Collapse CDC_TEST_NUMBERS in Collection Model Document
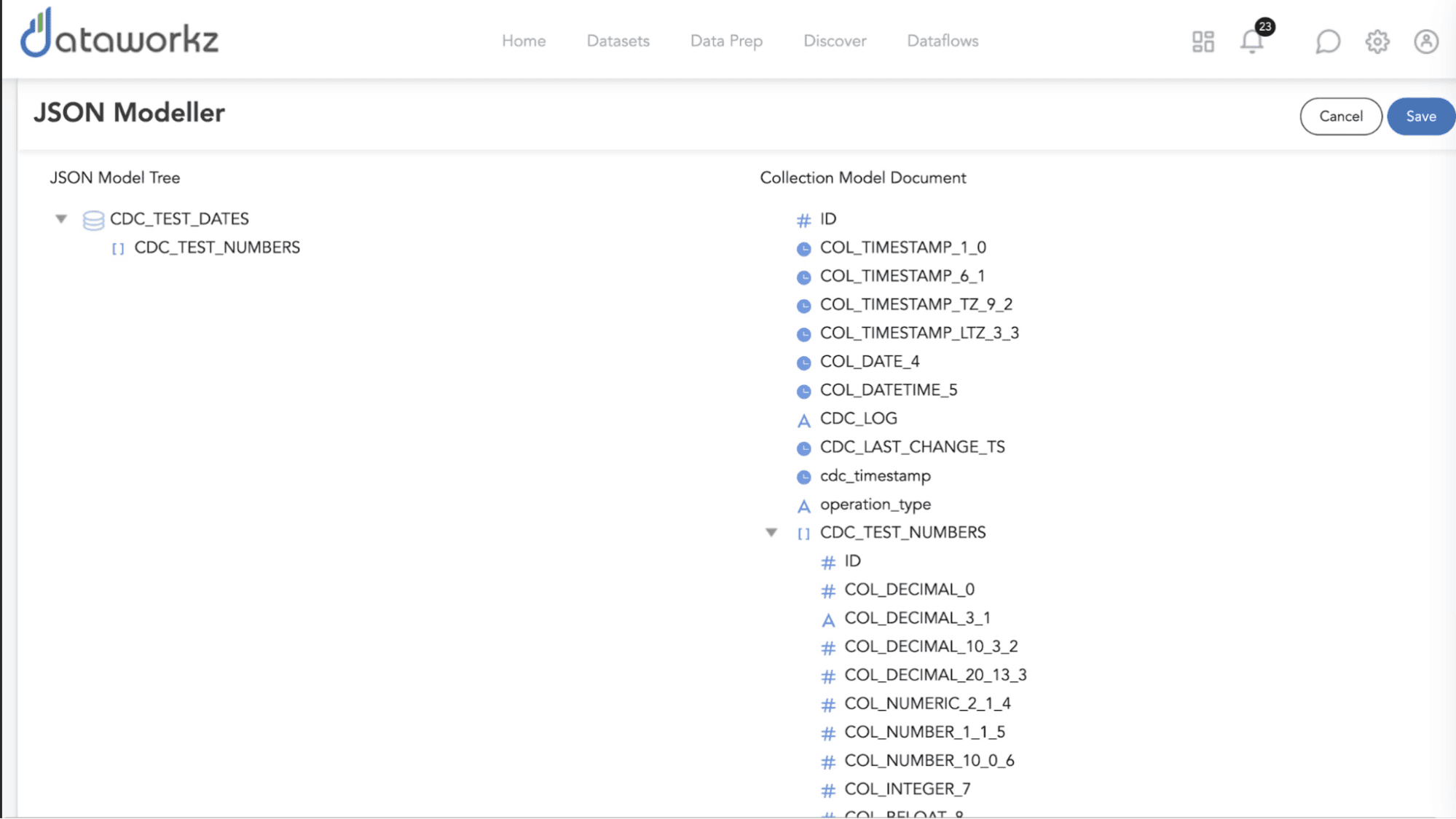 [x=771, y=533]
